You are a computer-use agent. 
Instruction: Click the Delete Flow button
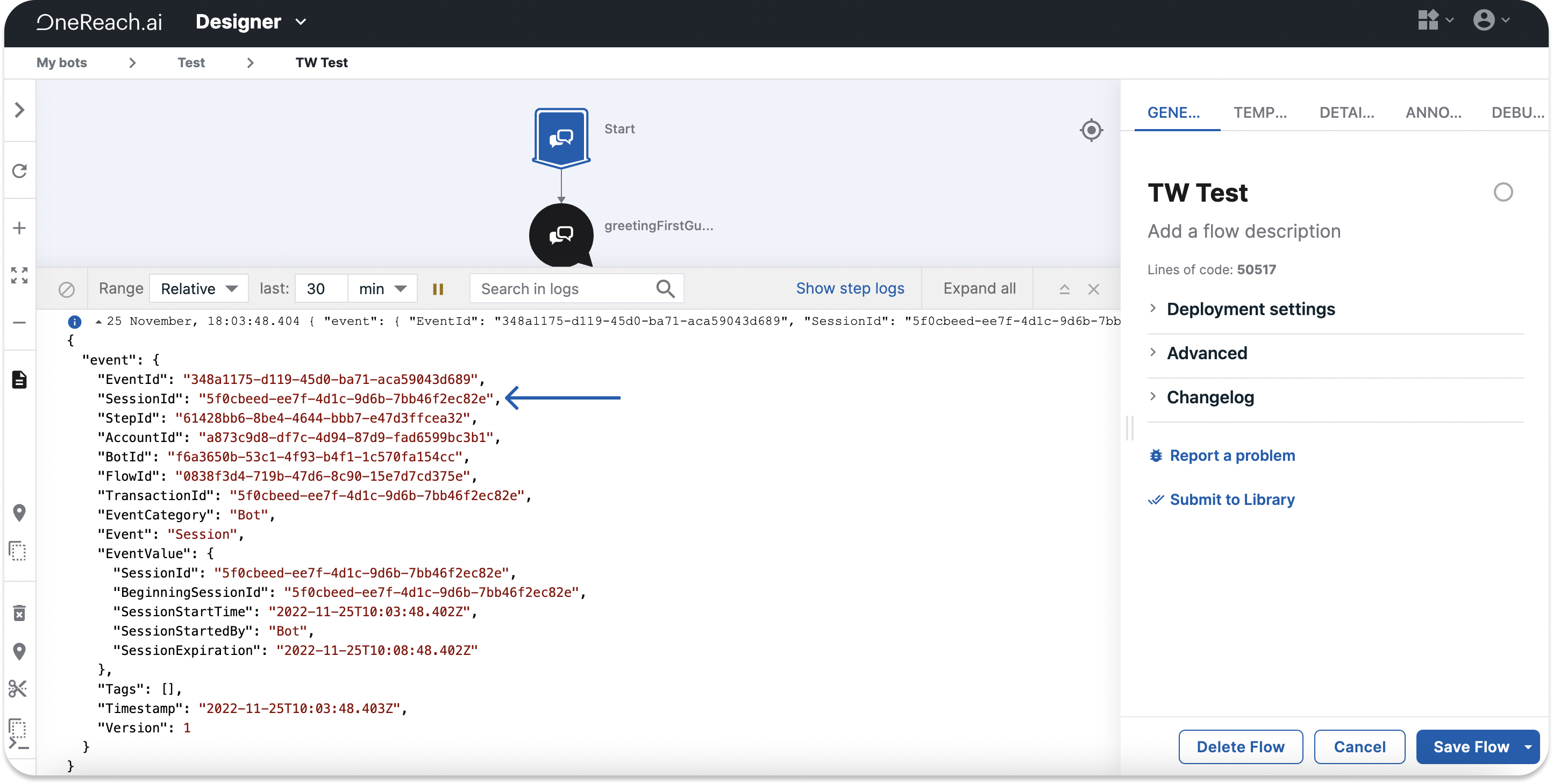click(1240, 746)
